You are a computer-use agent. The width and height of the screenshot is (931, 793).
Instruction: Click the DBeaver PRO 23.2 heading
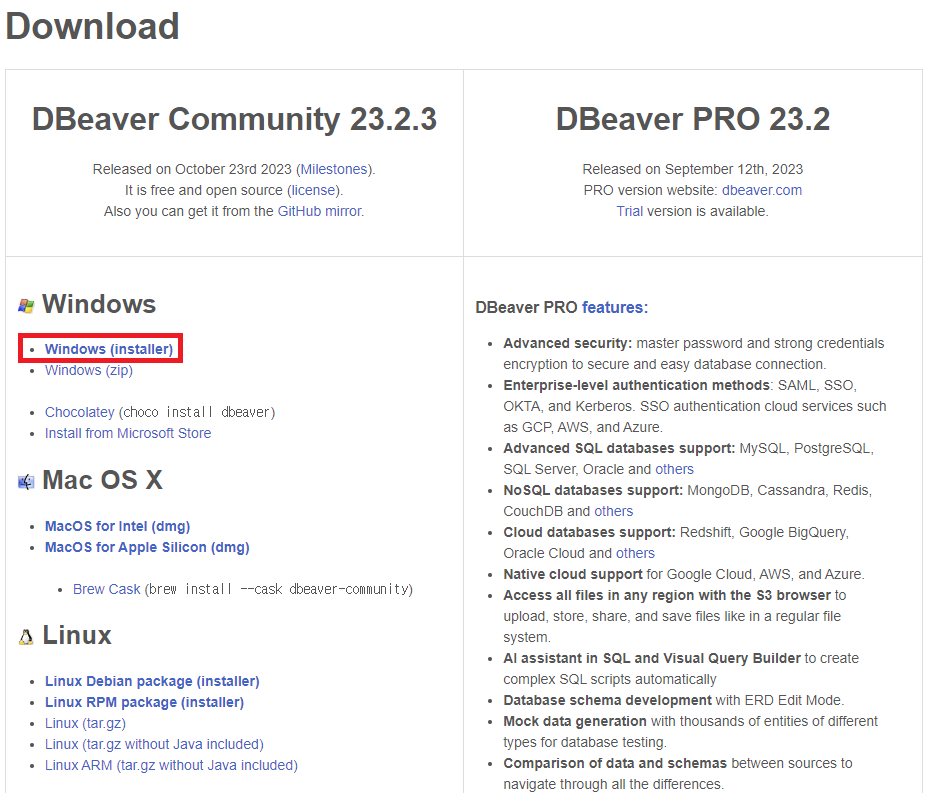click(693, 119)
